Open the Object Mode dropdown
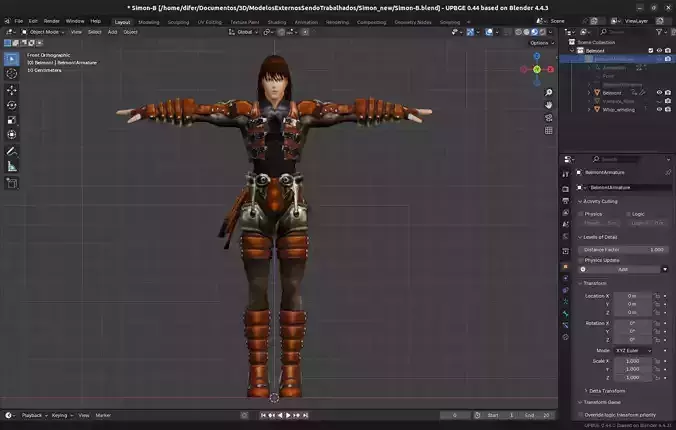Image resolution: width=676 pixels, height=430 pixels. [43, 32]
